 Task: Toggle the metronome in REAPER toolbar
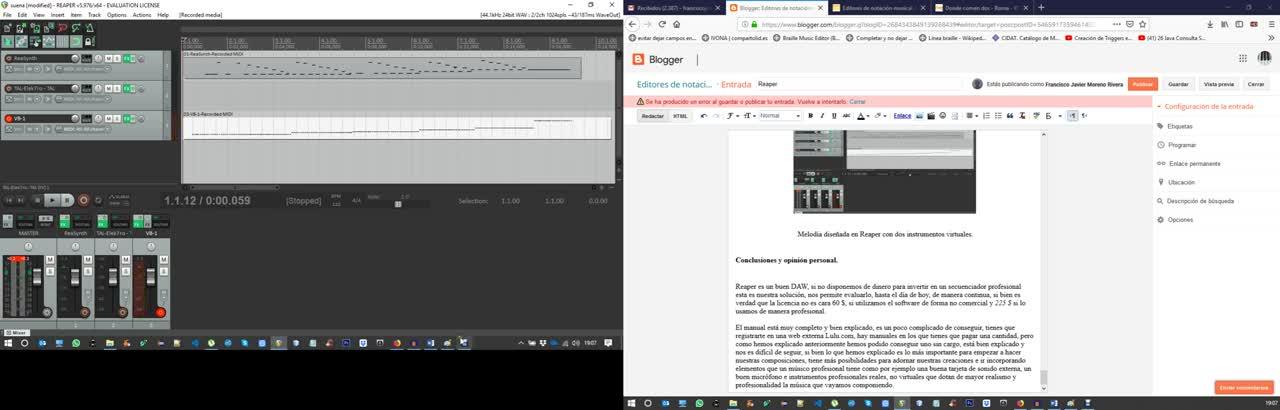tap(90, 28)
